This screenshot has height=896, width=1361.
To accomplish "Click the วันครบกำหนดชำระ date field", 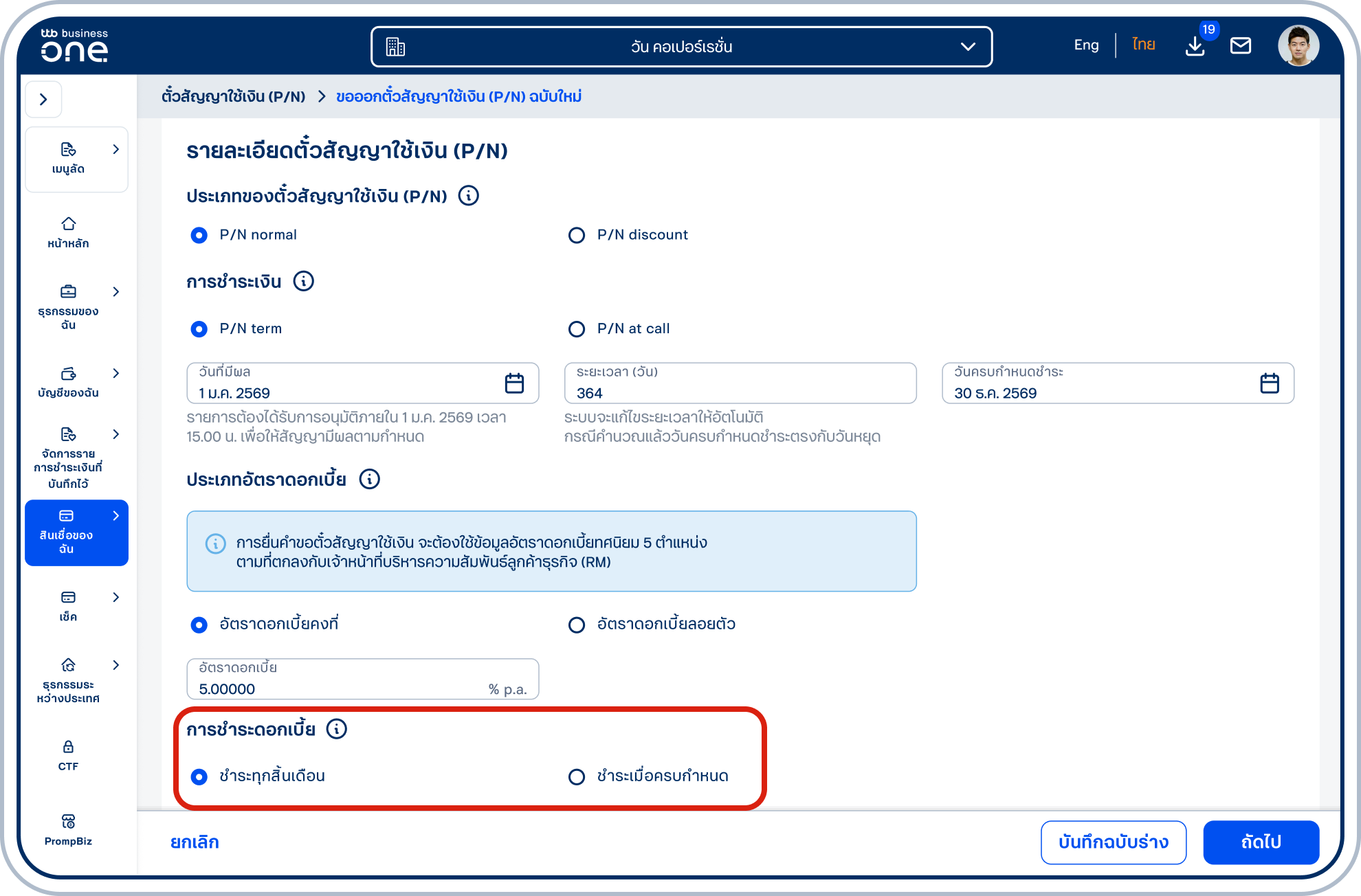I will point(1118,383).
